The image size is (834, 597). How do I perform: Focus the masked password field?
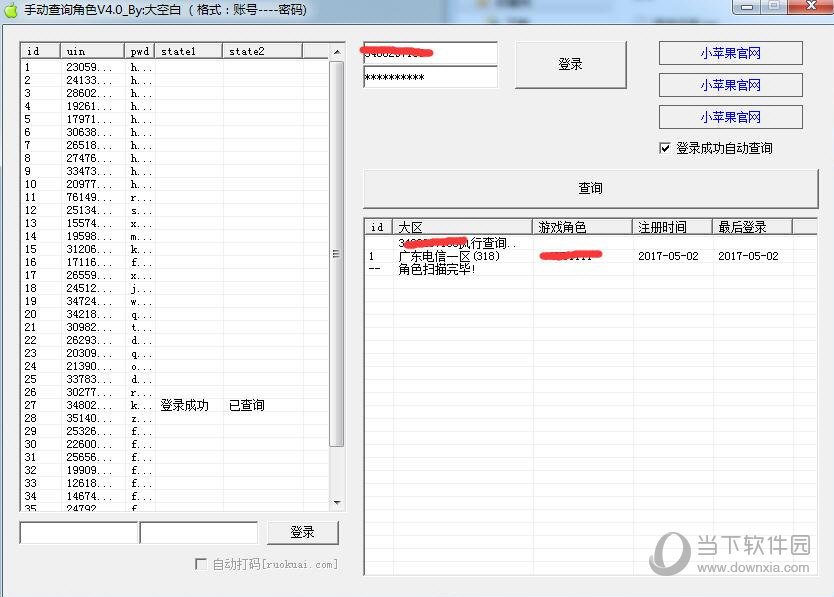click(430, 77)
